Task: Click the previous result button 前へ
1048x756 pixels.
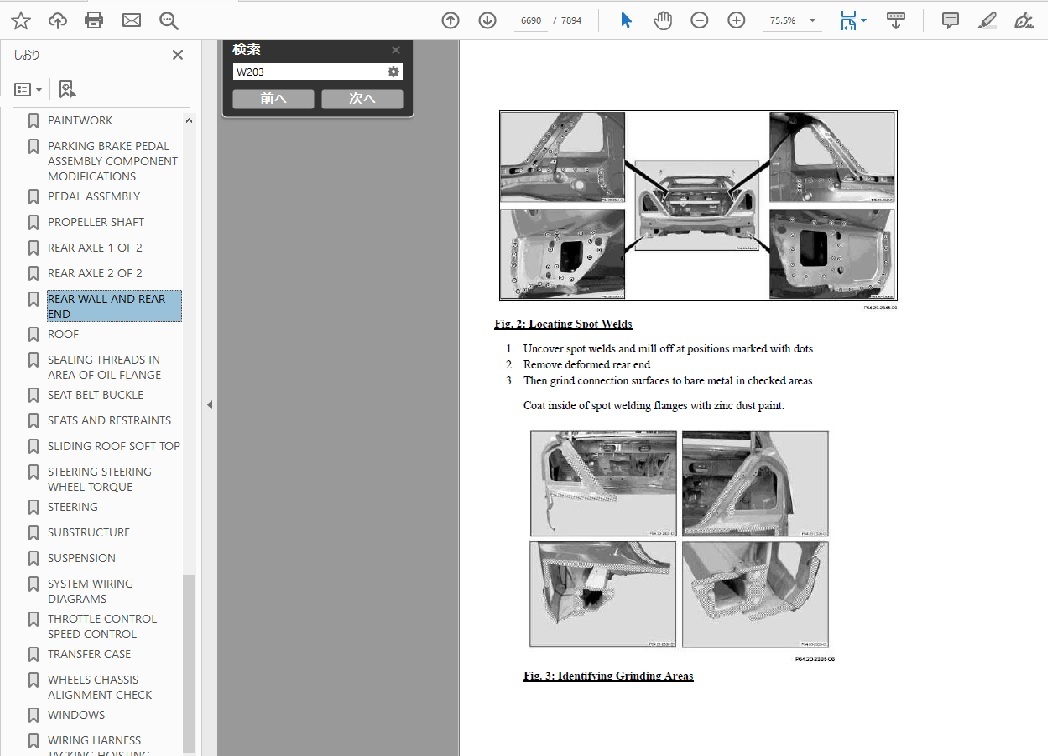Action: [273, 98]
